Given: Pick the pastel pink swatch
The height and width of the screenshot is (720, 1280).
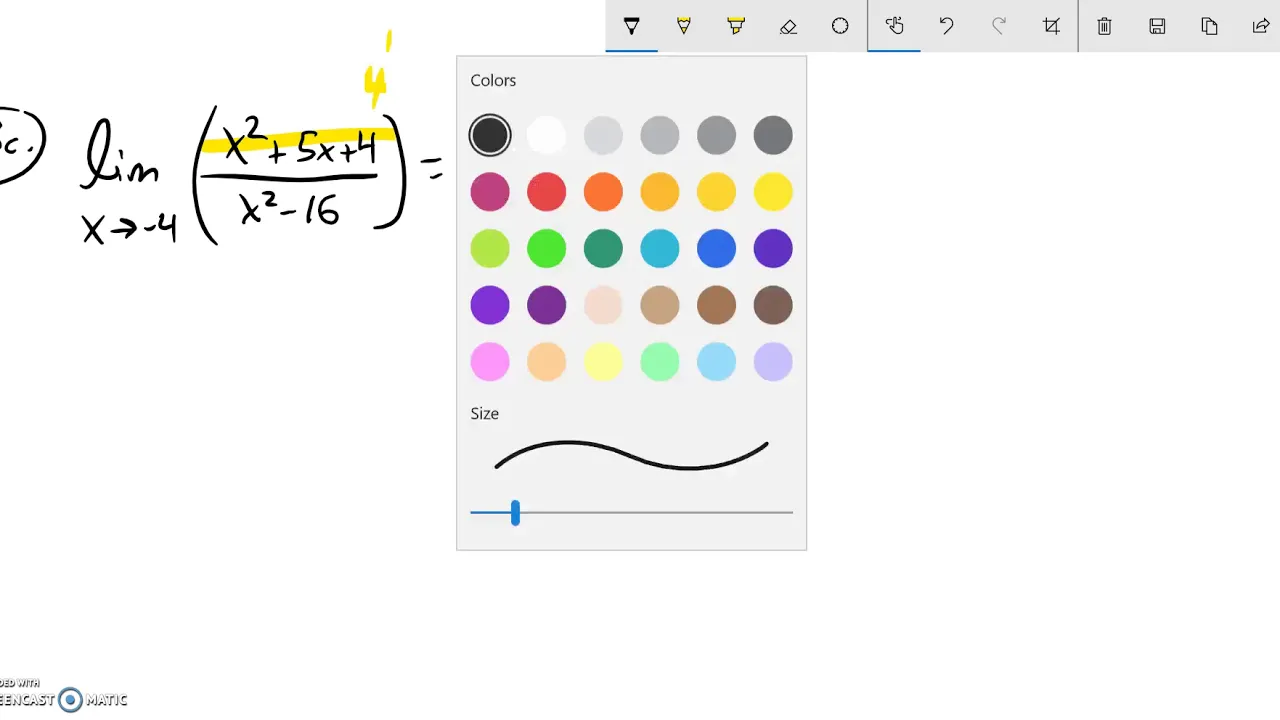Looking at the screenshot, I should click(490, 362).
